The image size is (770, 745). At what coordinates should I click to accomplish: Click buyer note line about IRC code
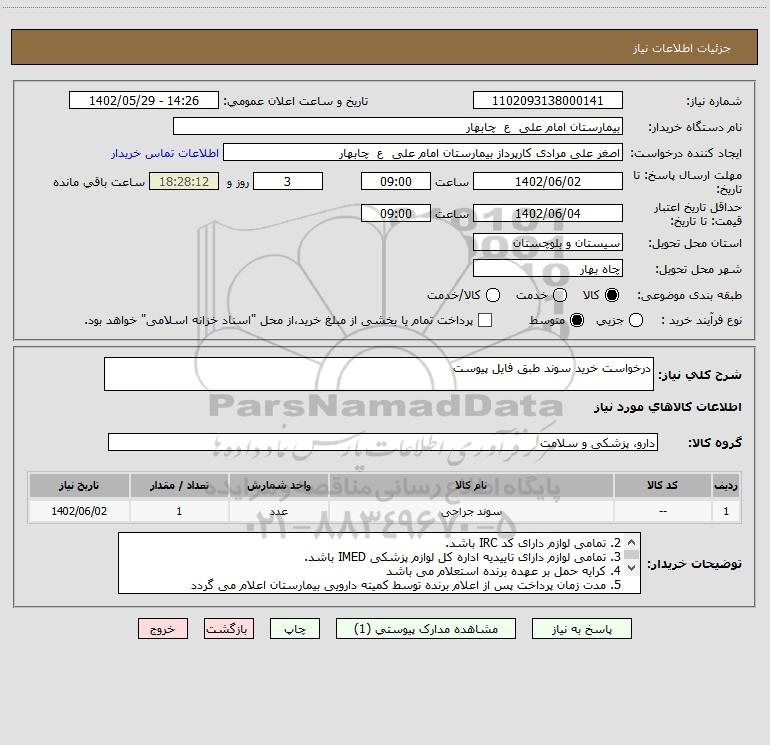(533, 543)
